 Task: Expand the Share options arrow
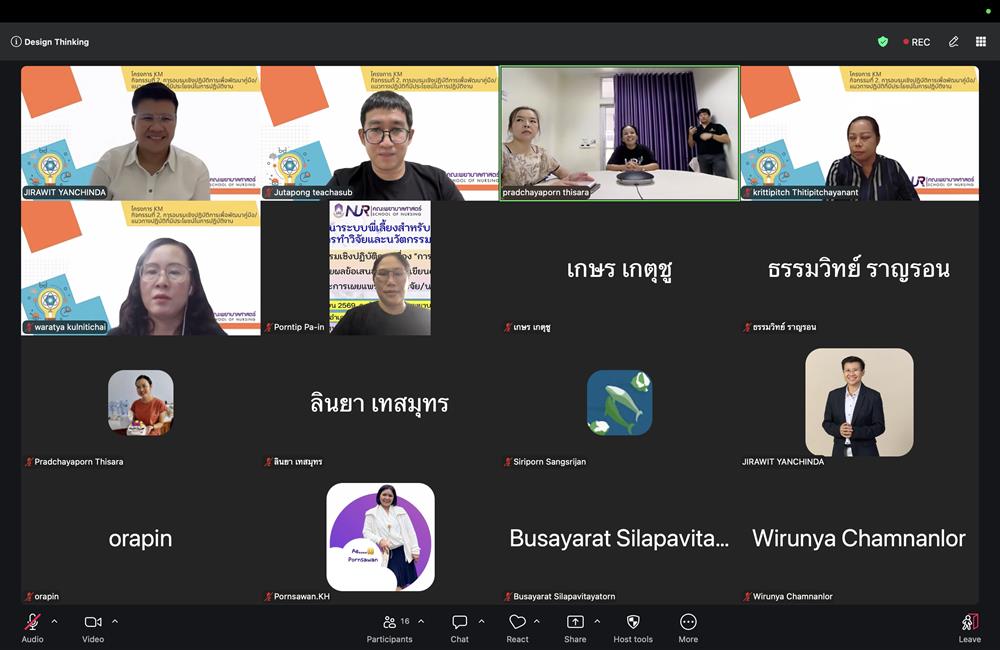click(x=597, y=621)
